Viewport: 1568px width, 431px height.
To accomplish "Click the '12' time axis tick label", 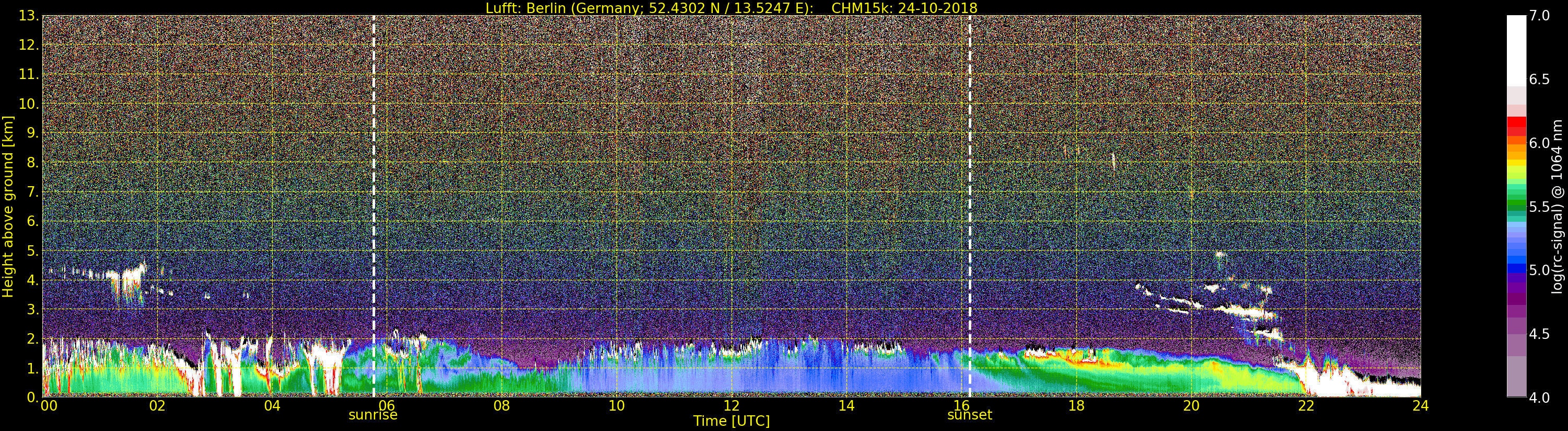I will 731,405.
